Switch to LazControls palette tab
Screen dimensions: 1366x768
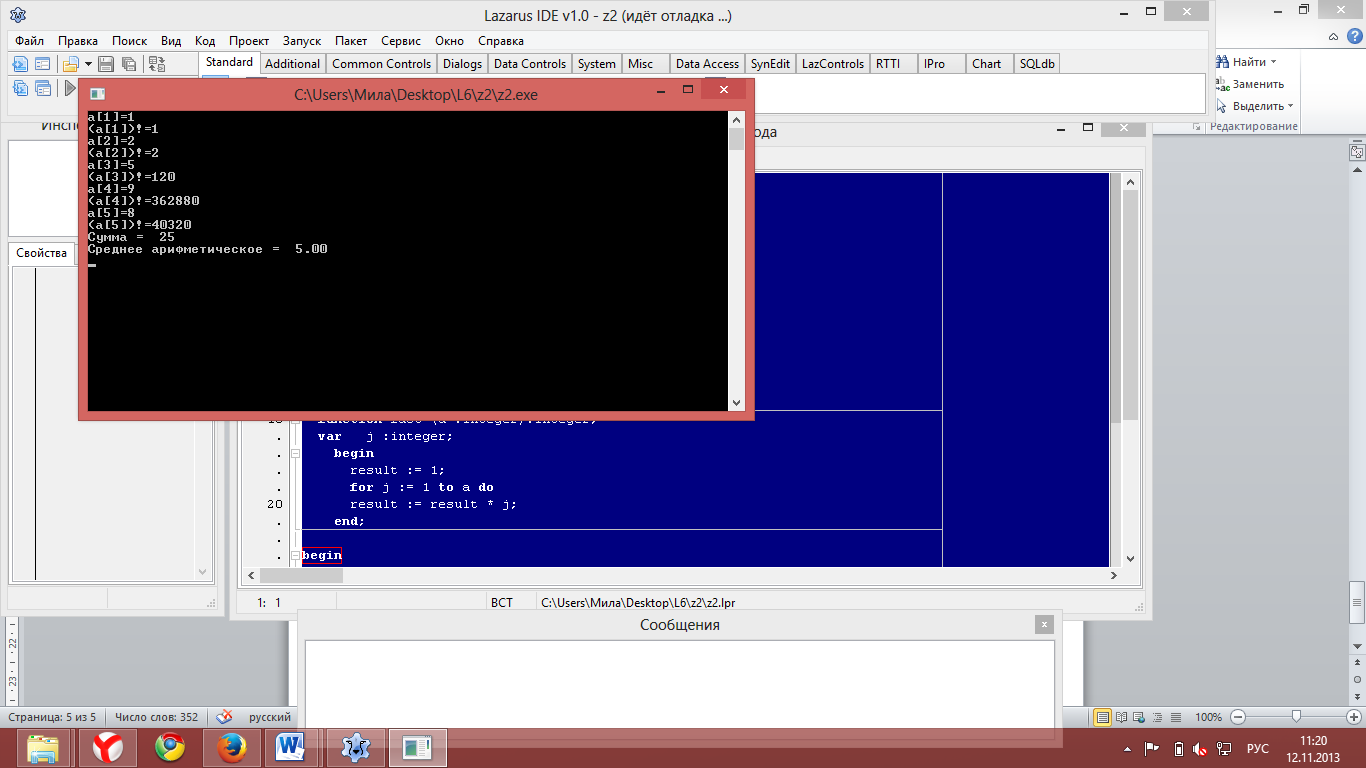click(x=833, y=63)
